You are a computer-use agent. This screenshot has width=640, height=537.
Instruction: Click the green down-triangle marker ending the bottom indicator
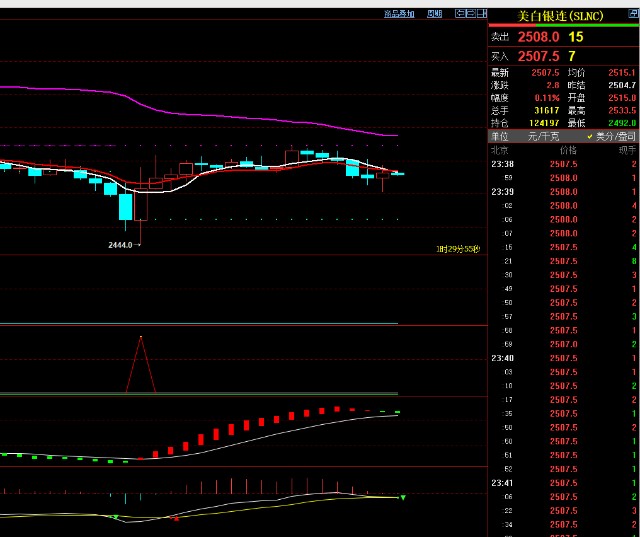403,497
